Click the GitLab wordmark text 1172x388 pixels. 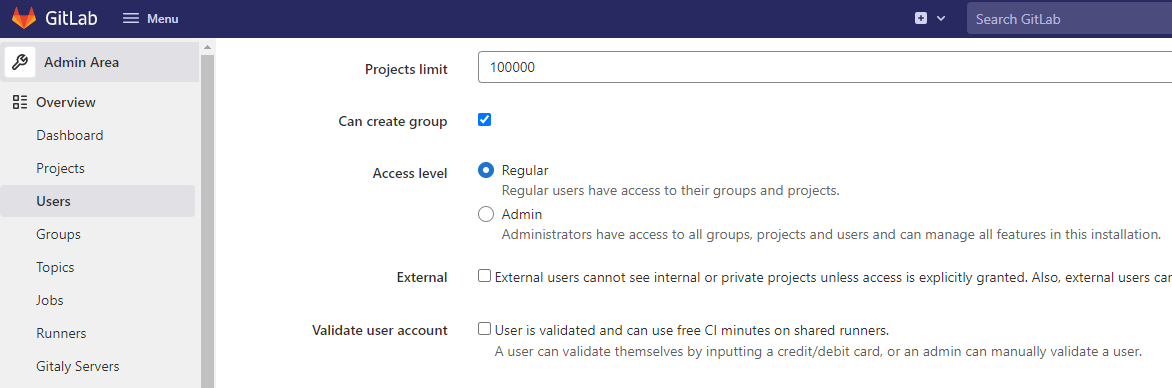click(x=71, y=19)
